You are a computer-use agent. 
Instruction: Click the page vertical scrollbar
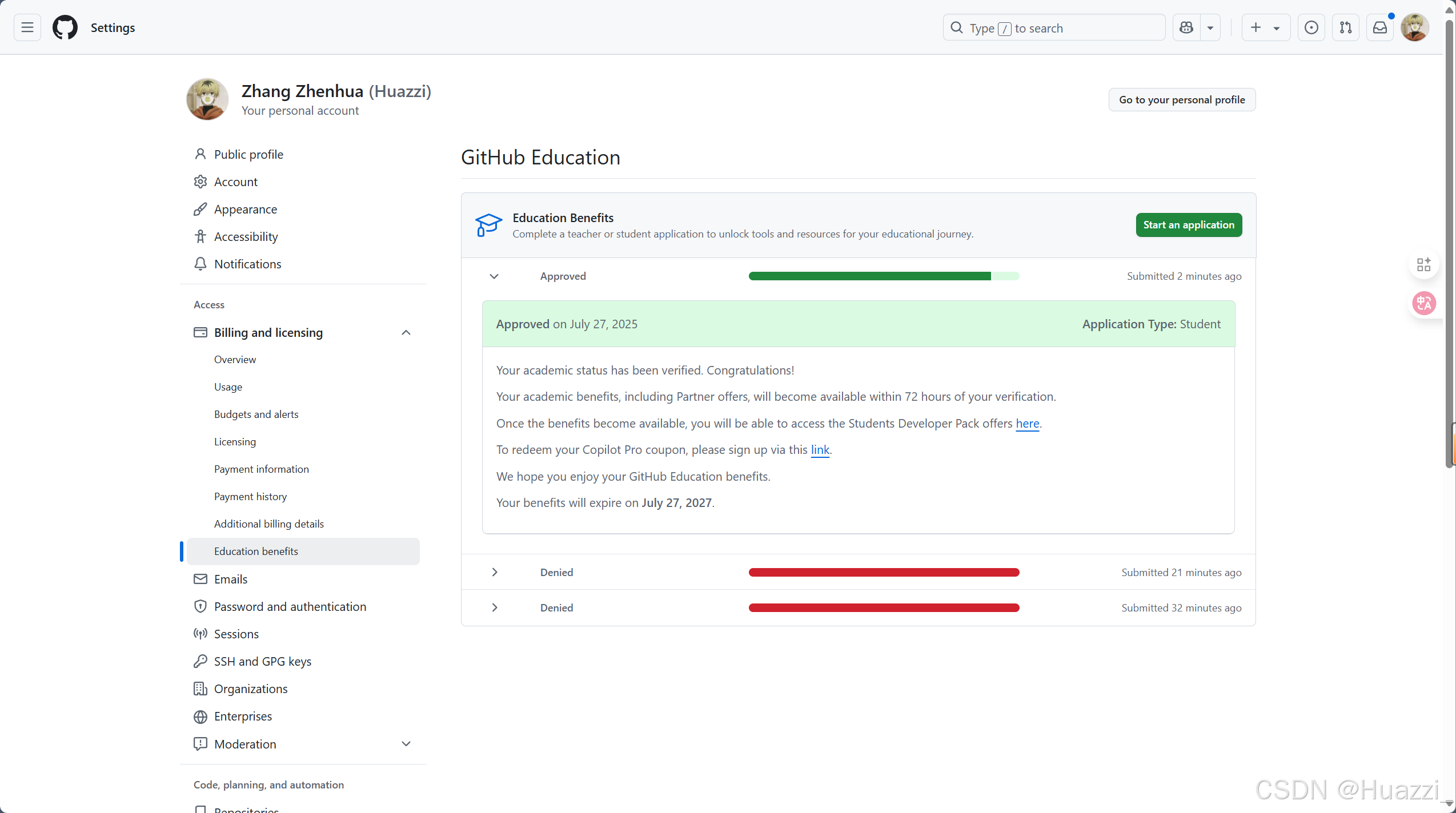[x=1449, y=243]
